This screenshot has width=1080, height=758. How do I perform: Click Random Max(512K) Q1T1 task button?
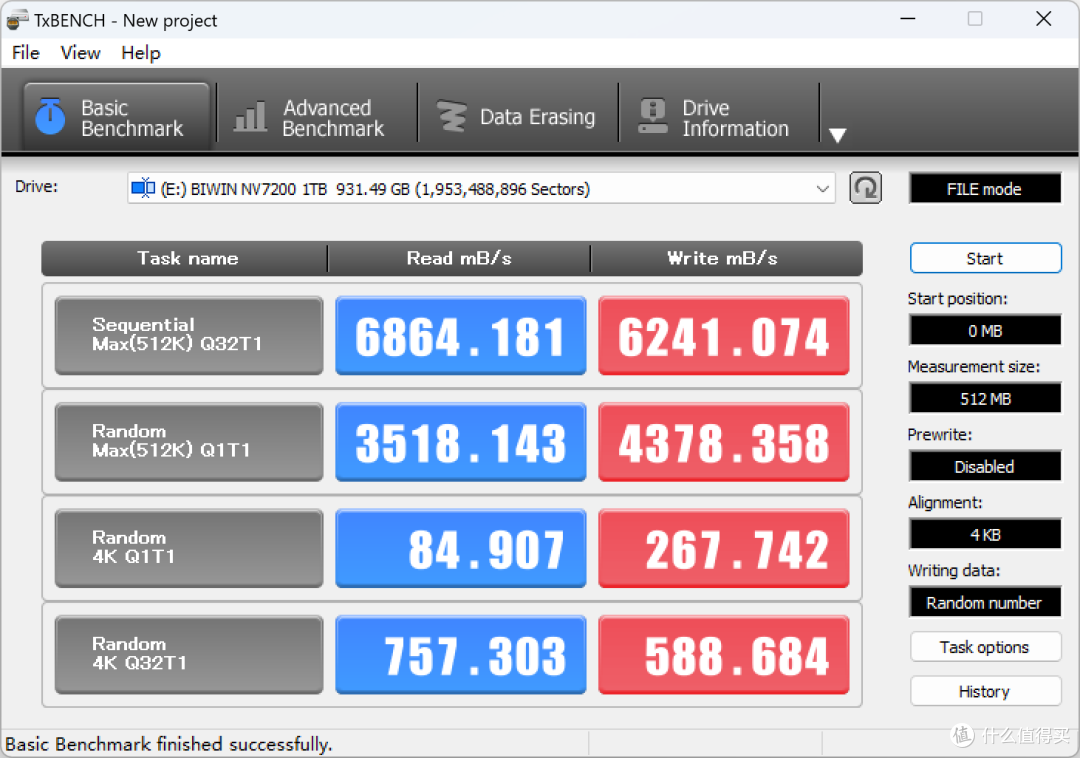click(189, 441)
